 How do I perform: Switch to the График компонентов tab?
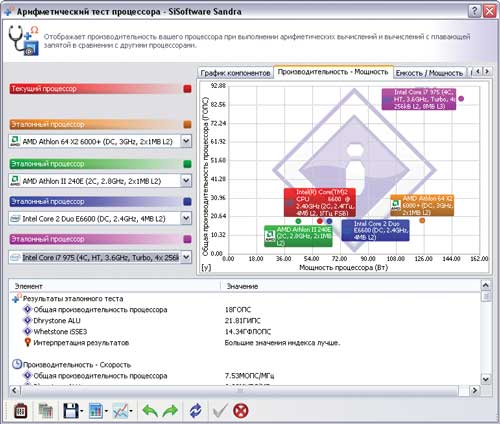(x=235, y=73)
